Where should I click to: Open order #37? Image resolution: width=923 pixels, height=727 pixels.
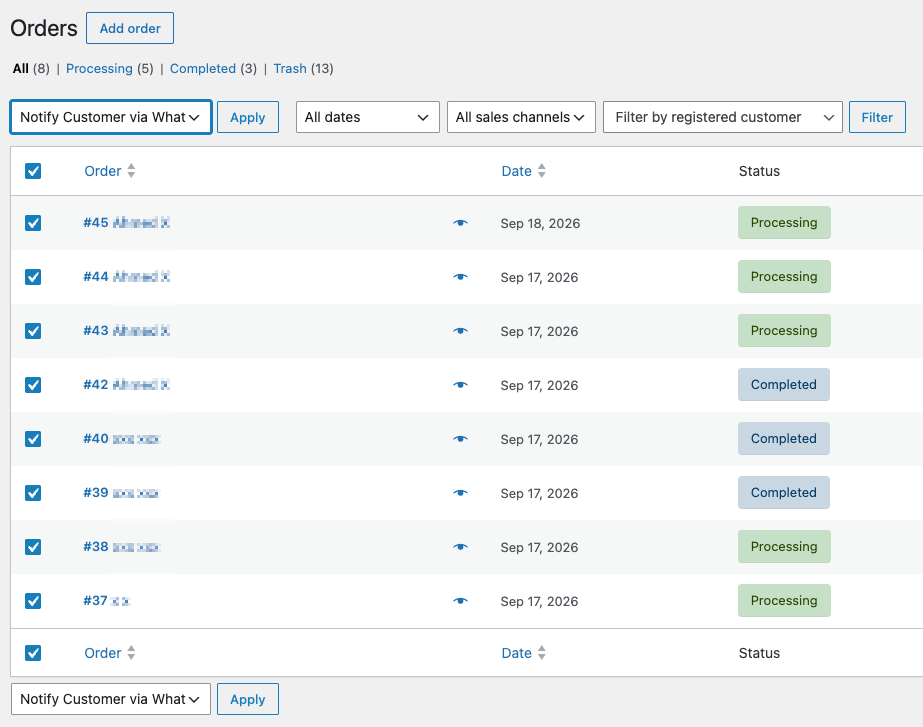(x=107, y=600)
